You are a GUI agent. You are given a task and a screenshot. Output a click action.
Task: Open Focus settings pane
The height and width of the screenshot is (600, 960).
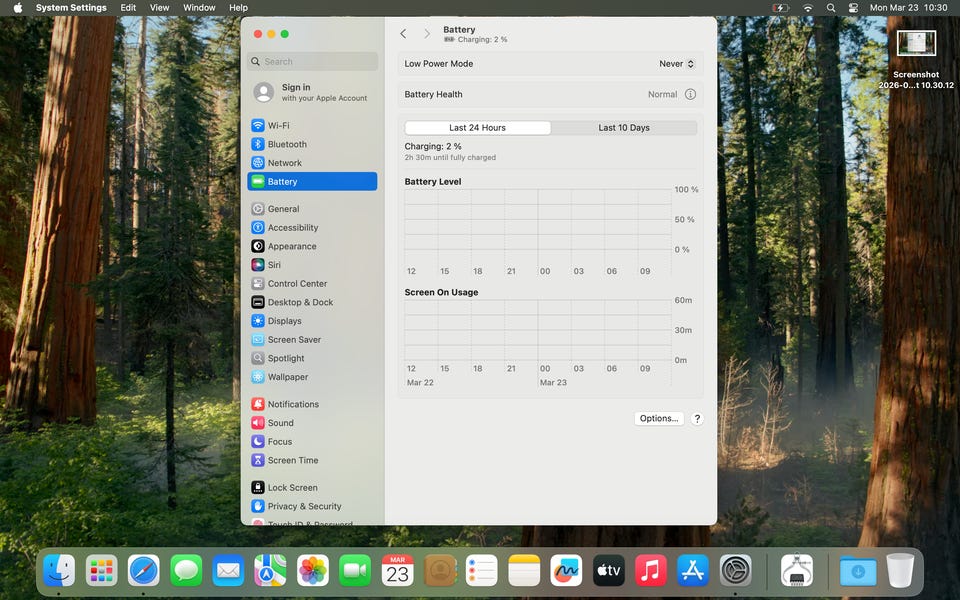coord(279,442)
